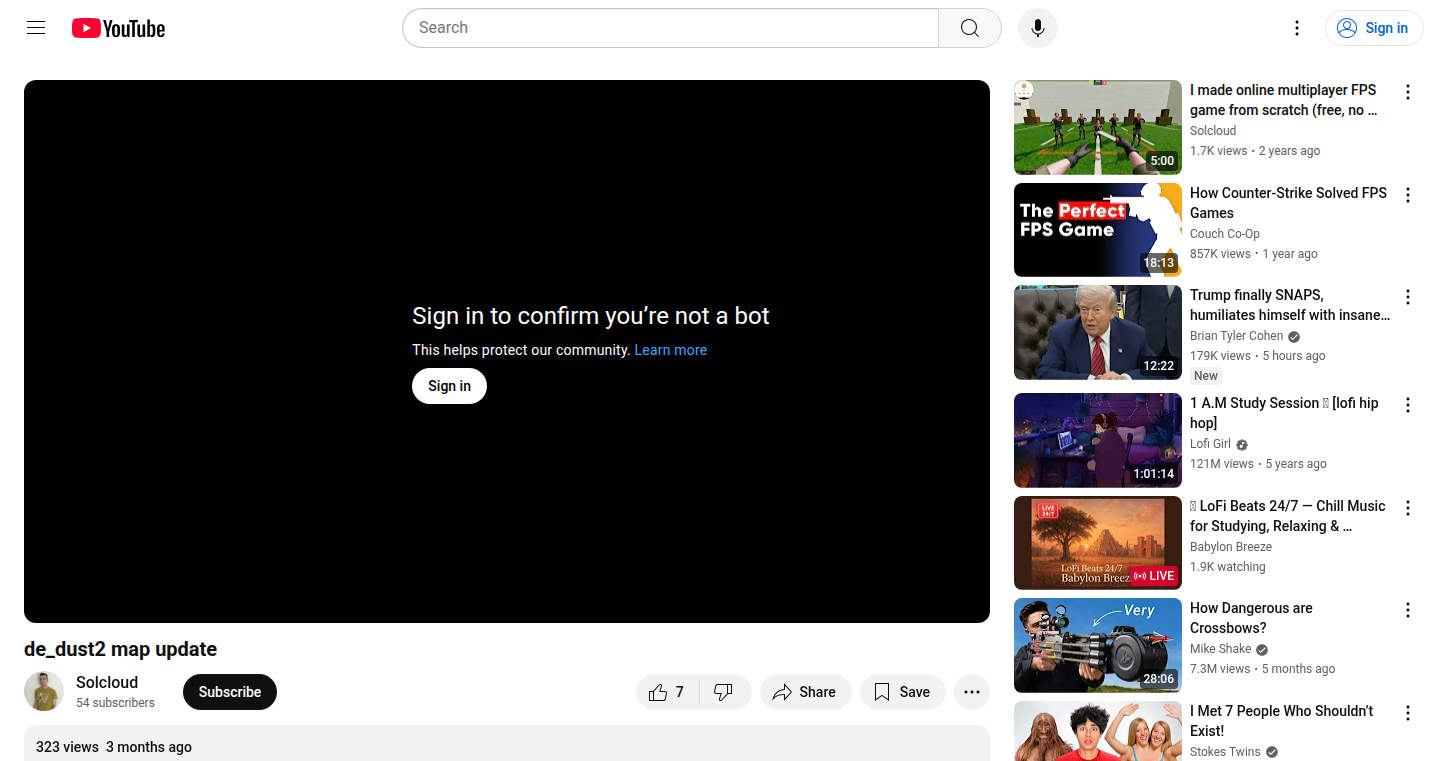This screenshot has width=1440, height=761.
Task: Open options for multiplayer FPS game video
Action: click(1408, 92)
